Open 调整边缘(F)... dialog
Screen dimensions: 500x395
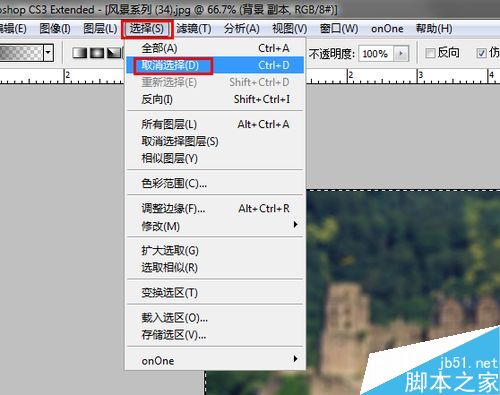point(215,209)
